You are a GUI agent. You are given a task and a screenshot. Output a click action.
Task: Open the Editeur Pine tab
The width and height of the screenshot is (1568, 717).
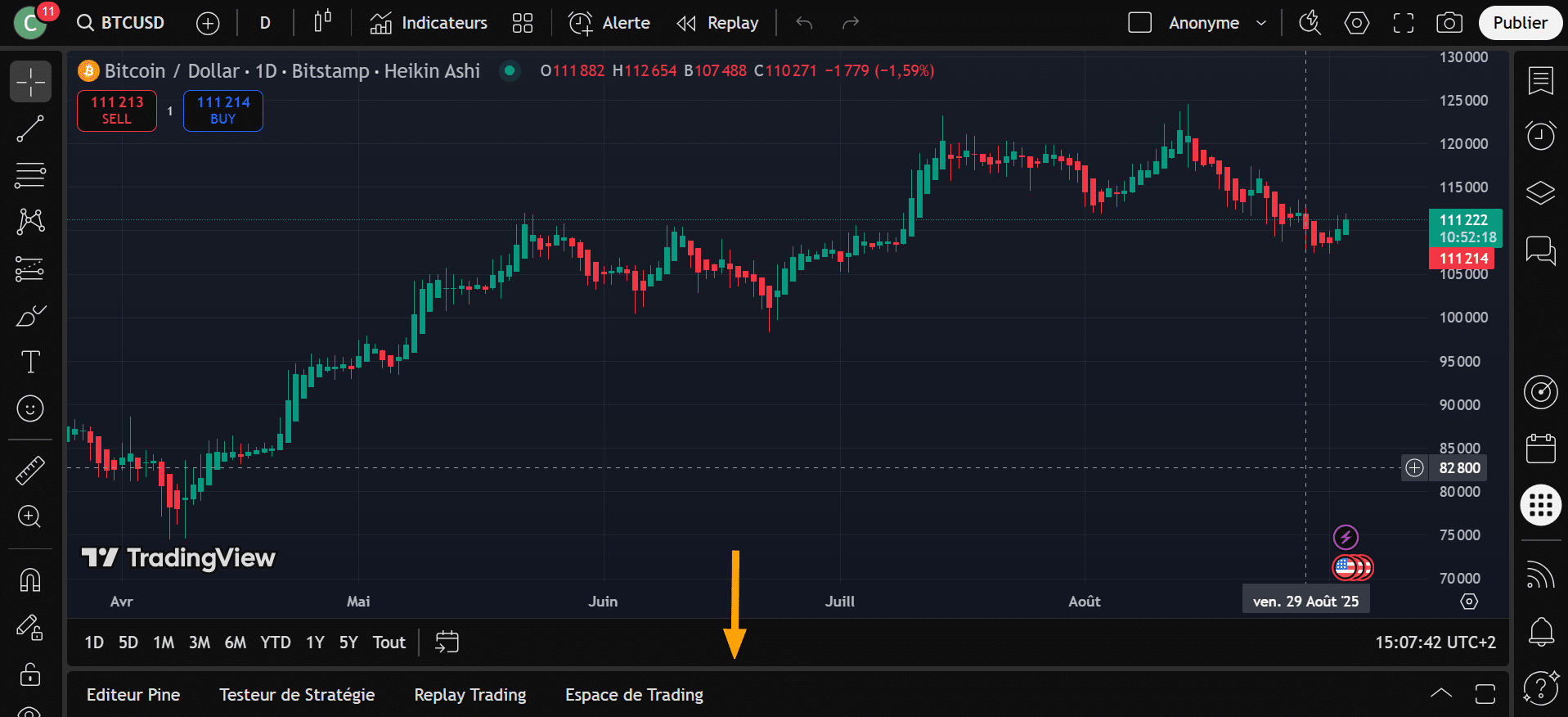(133, 695)
